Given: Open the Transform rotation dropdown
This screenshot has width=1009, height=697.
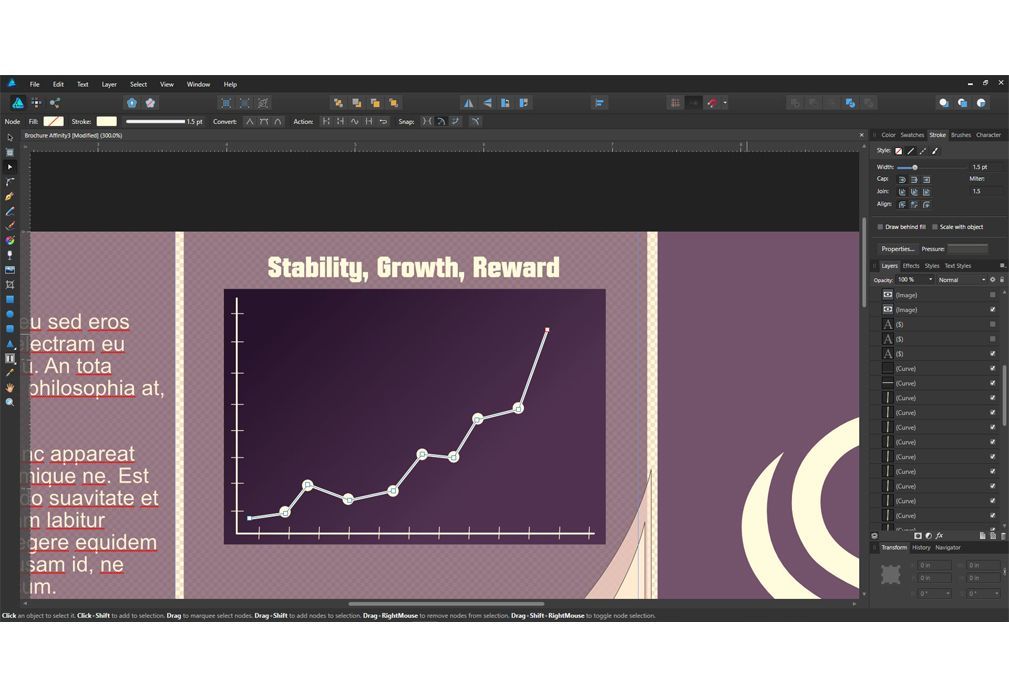Looking at the screenshot, I should click(x=947, y=593).
